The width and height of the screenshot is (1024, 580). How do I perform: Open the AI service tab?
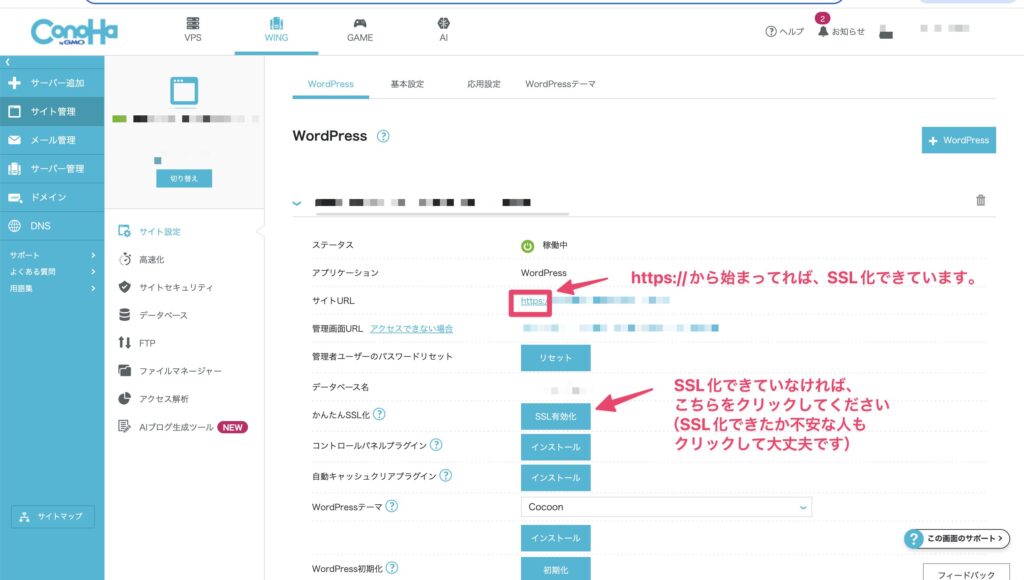[x=443, y=29]
